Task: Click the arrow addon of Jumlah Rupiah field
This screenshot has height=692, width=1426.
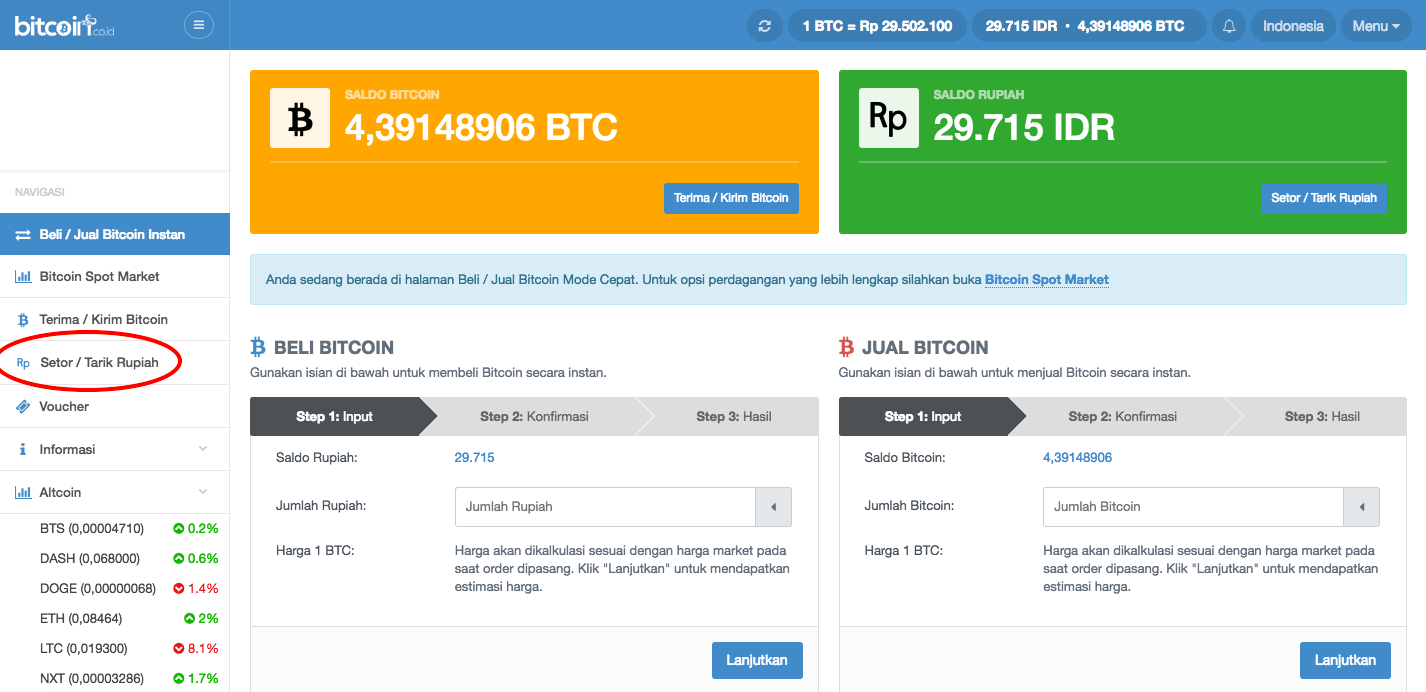Action: [773, 507]
